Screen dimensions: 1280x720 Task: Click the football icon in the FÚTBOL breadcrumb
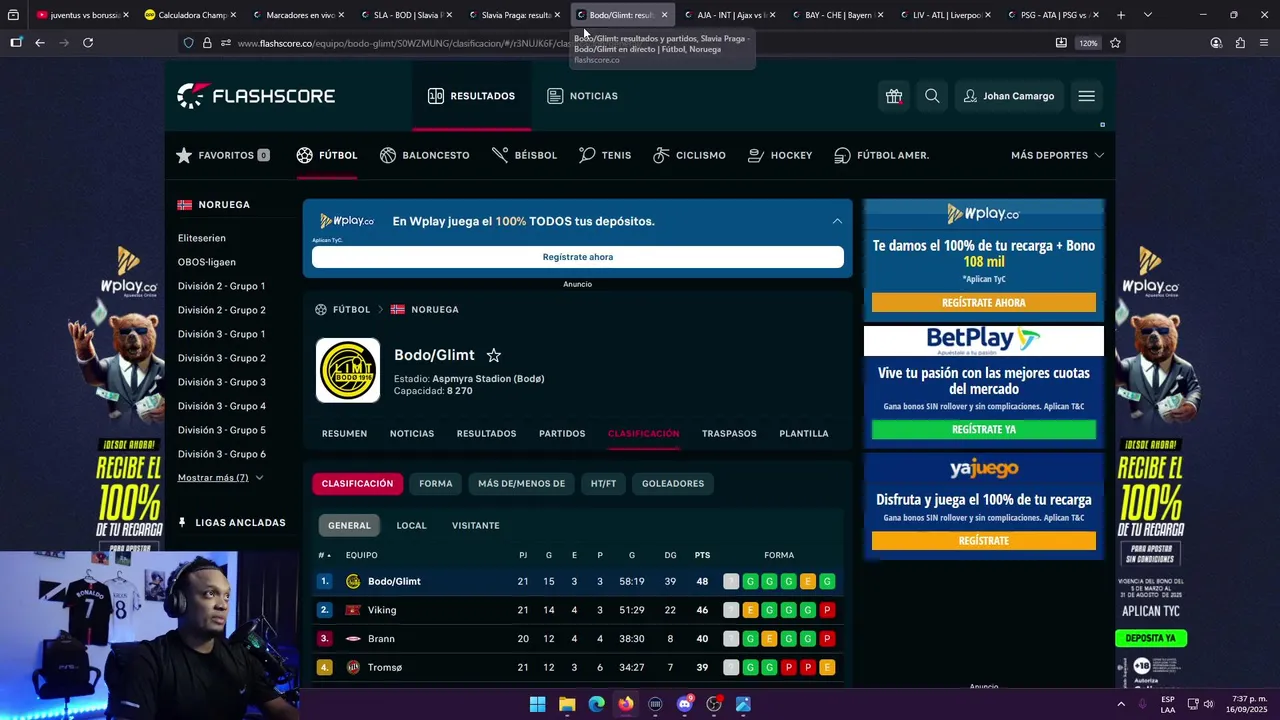(x=321, y=310)
